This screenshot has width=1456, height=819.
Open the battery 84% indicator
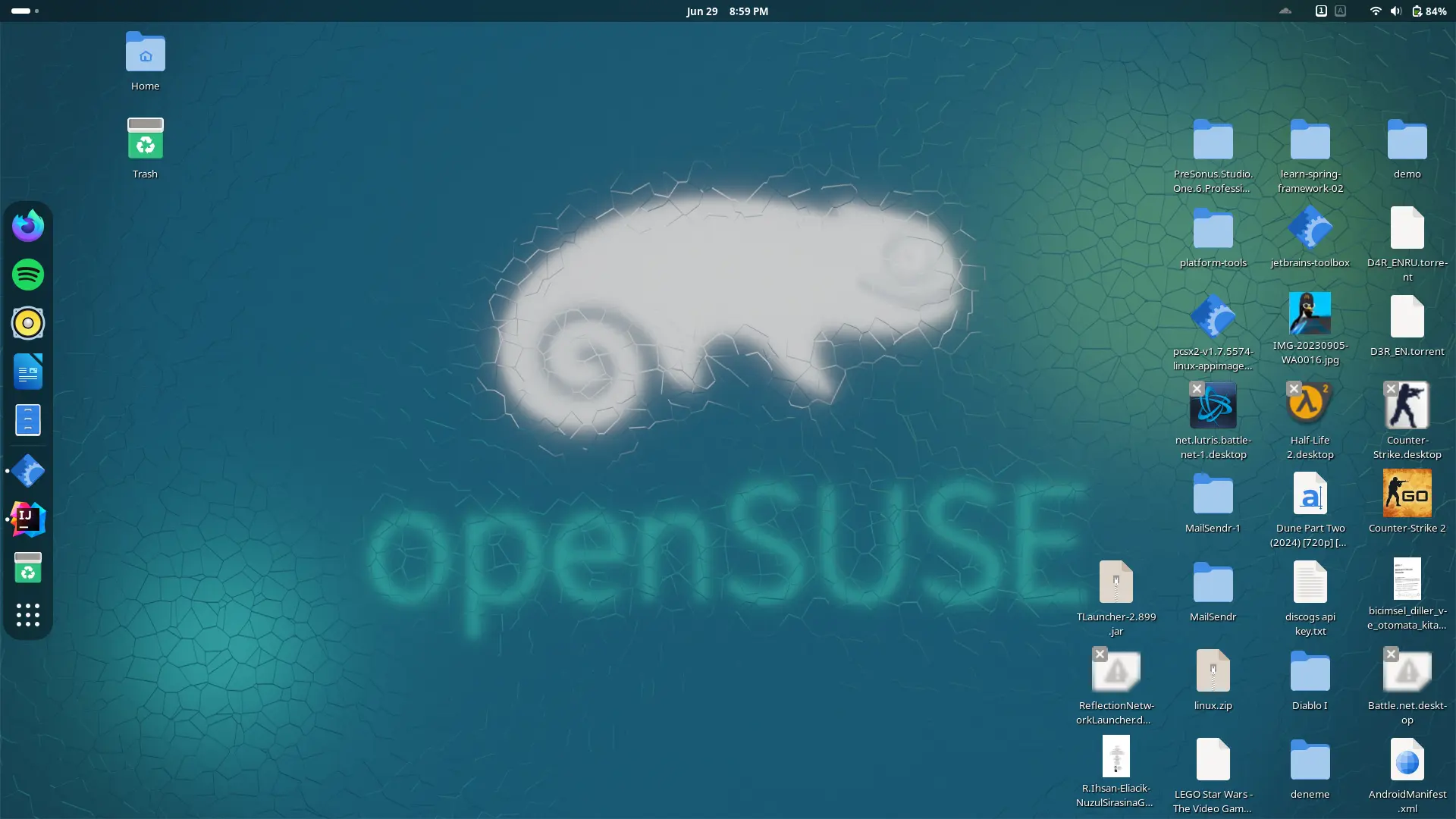1429,11
